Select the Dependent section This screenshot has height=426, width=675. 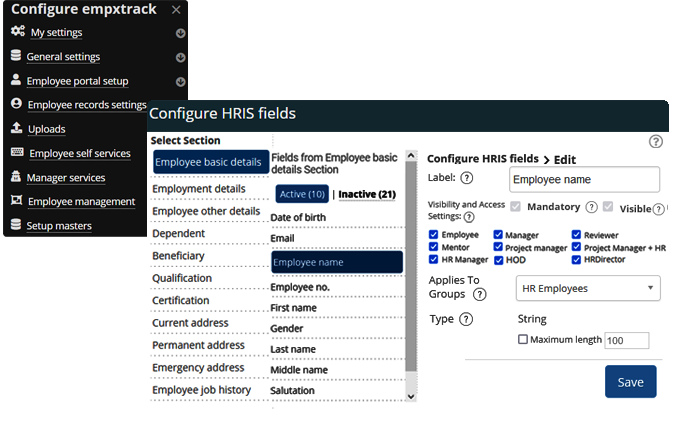point(179,234)
